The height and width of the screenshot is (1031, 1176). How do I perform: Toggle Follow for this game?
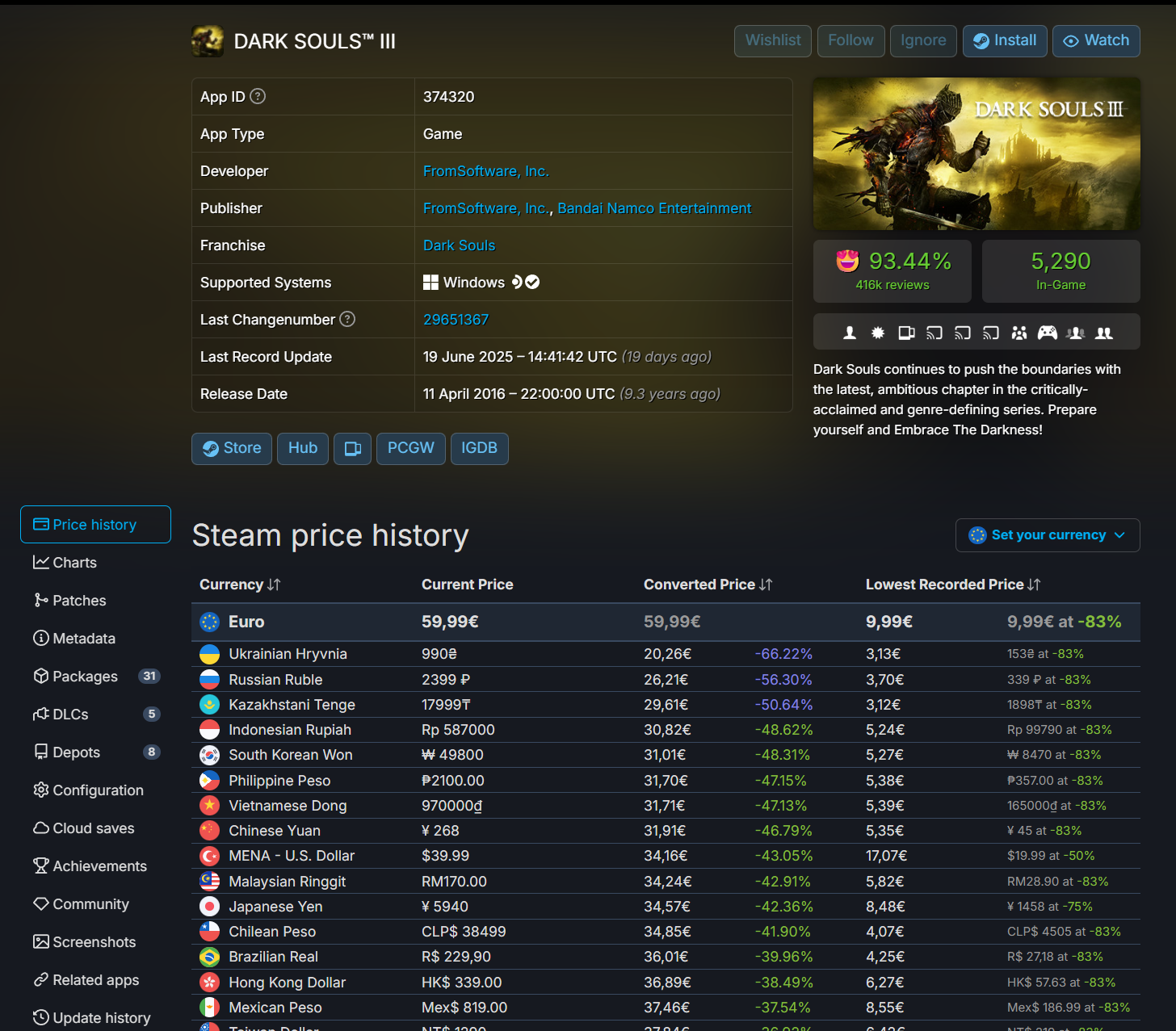point(850,40)
